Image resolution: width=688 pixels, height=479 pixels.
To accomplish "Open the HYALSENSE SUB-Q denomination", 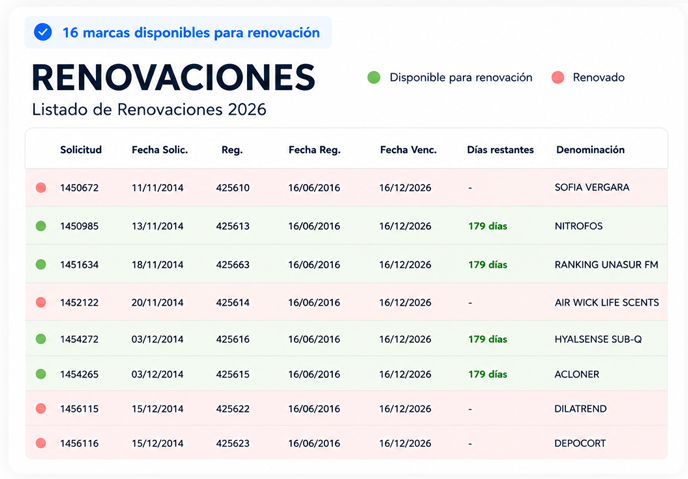I will [x=598, y=339].
